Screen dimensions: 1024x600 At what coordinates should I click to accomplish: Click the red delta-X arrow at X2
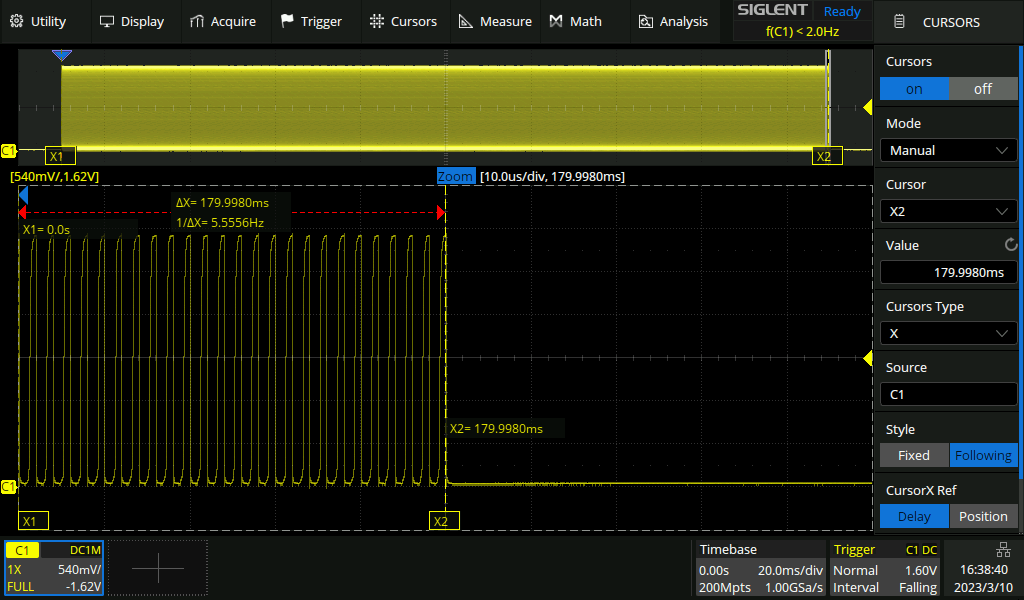[441, 212]
